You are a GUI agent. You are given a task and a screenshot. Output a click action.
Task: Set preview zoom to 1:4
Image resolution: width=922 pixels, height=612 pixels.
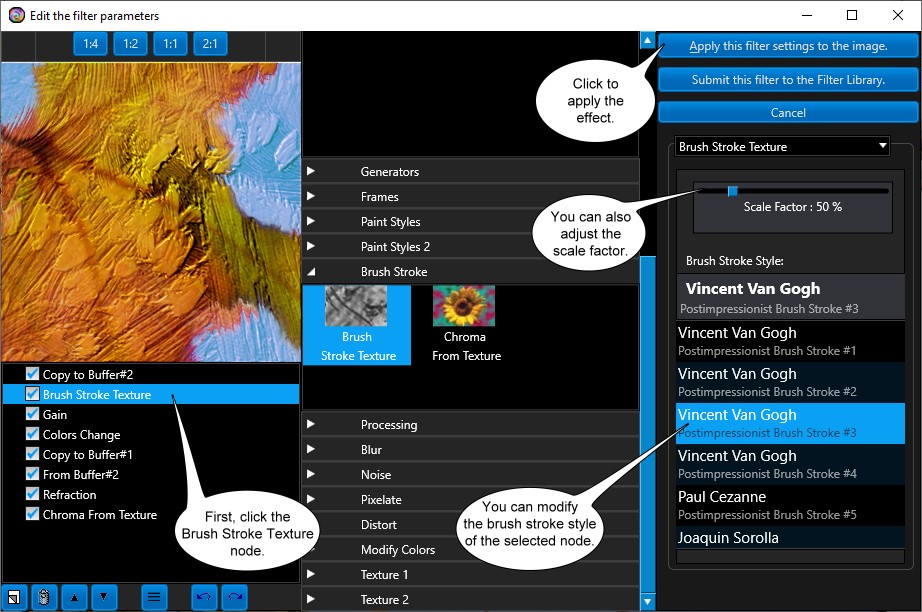coord(91,44)
